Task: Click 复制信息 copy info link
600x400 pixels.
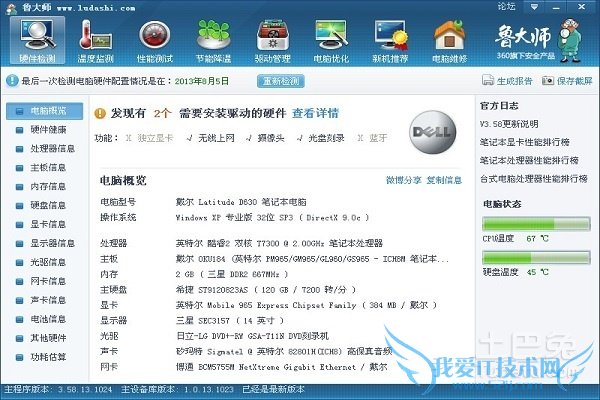Action: point(444,180)
